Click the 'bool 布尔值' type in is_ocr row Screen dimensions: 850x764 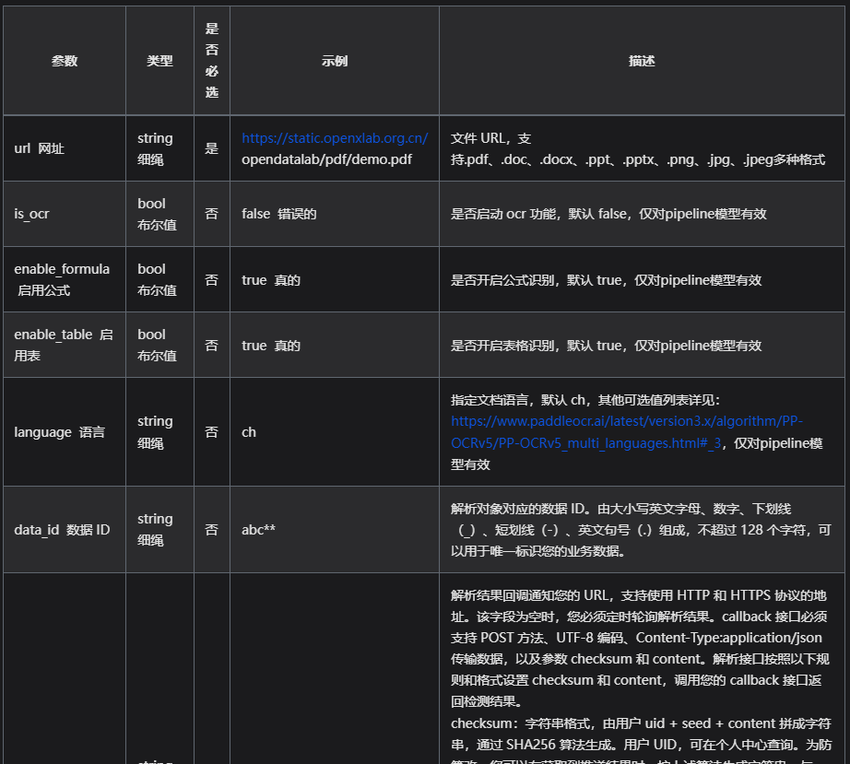point(157,214)
